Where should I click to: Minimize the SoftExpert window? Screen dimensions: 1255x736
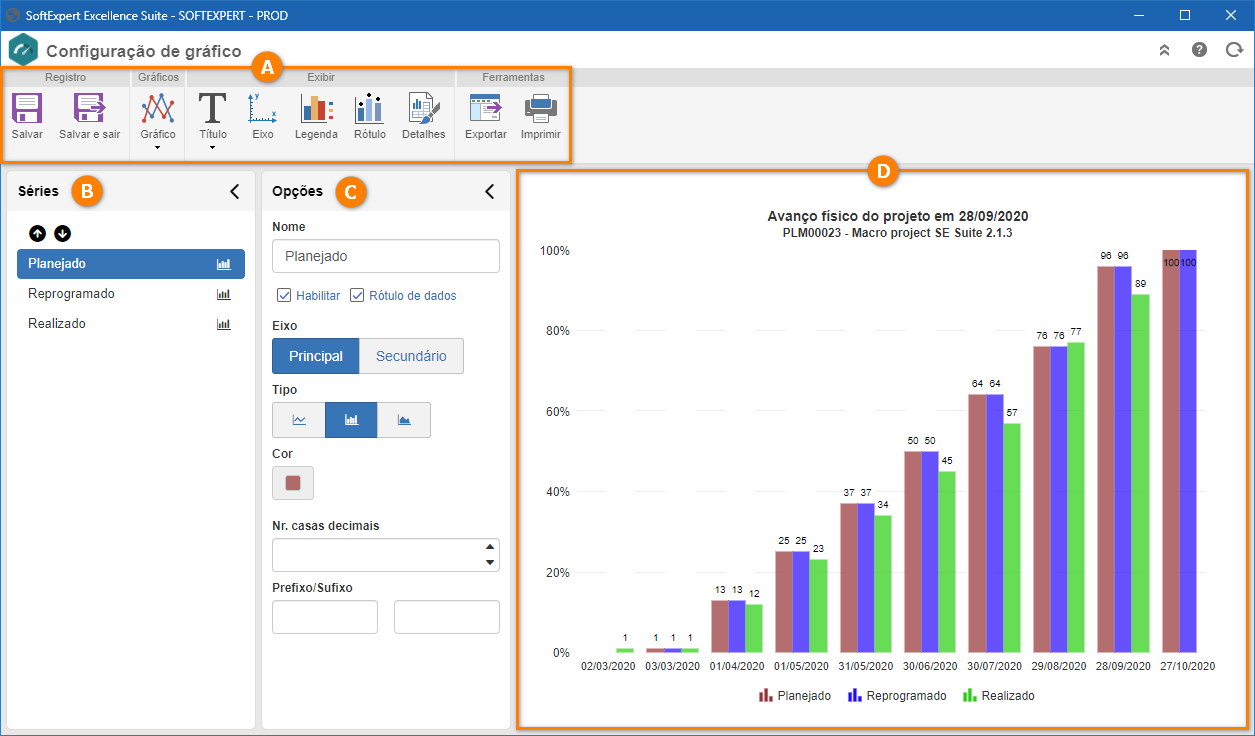click(1139, 15)
